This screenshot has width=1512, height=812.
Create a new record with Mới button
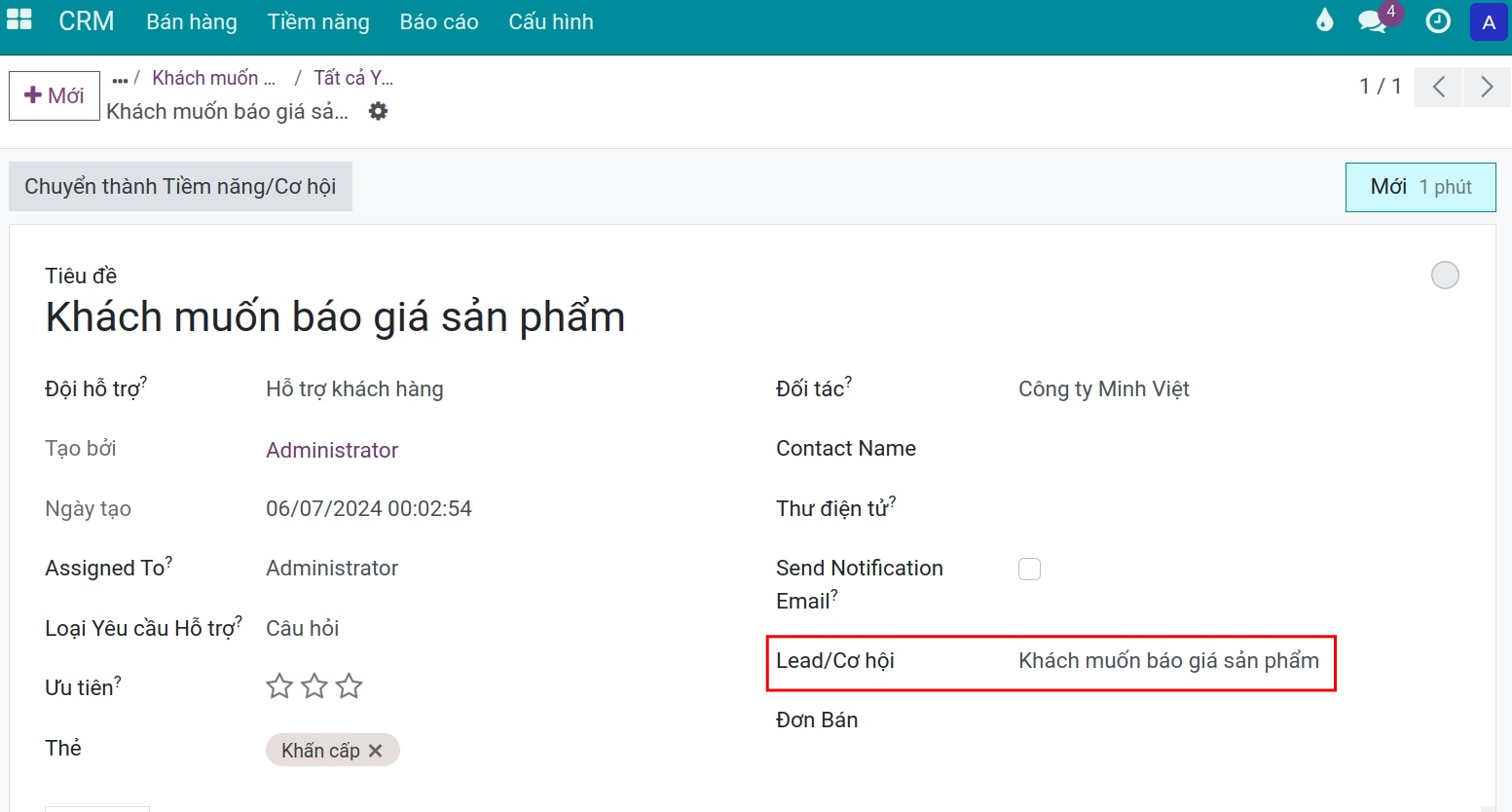(x=55, y=95)
